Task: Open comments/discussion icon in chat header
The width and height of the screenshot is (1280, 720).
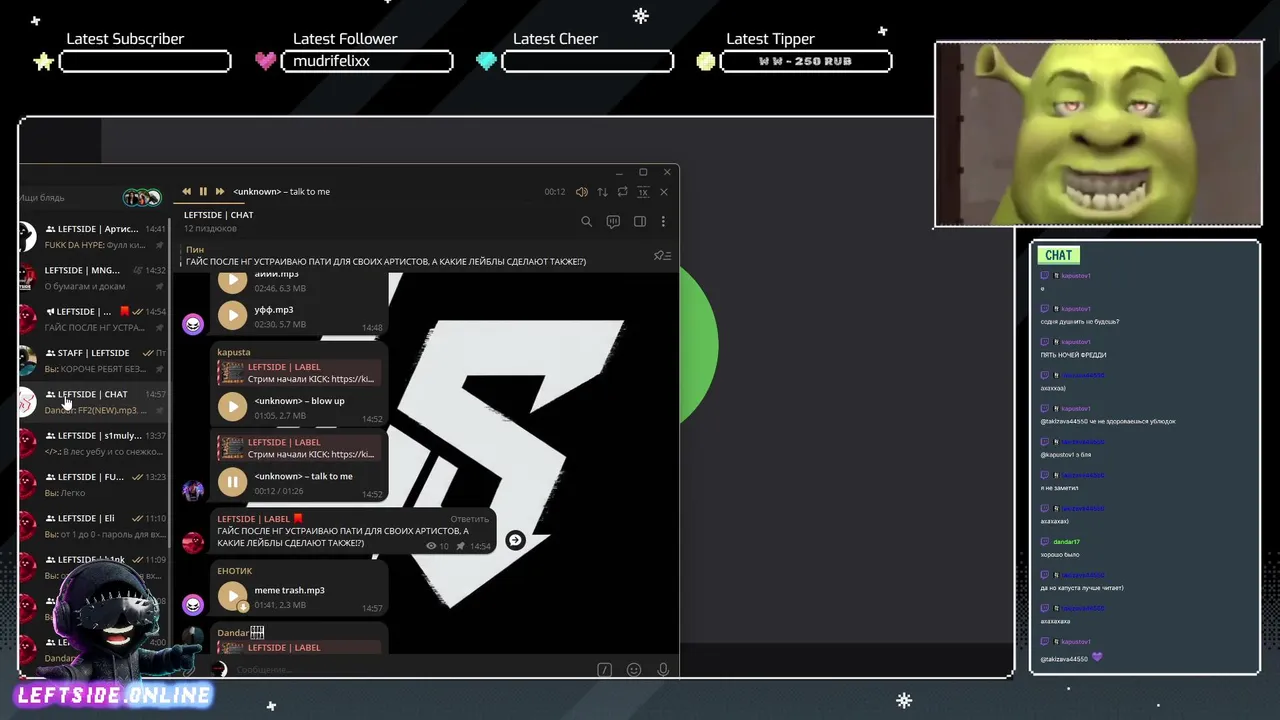Action: [x=613, y=221]
